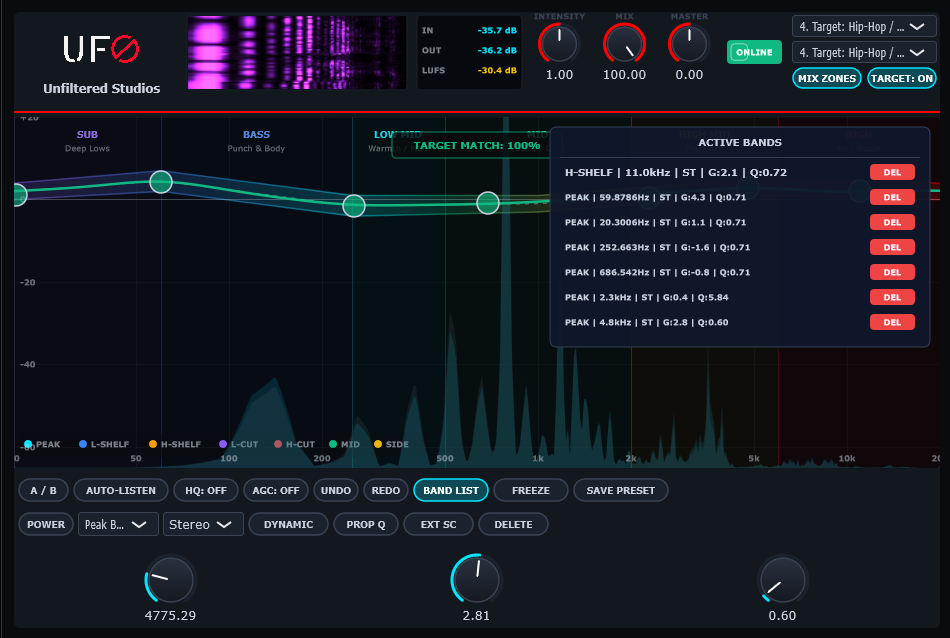Enable AUTO-LISTEN
Viewport: 950px width, 638px height.
click(x=121, y=490)
